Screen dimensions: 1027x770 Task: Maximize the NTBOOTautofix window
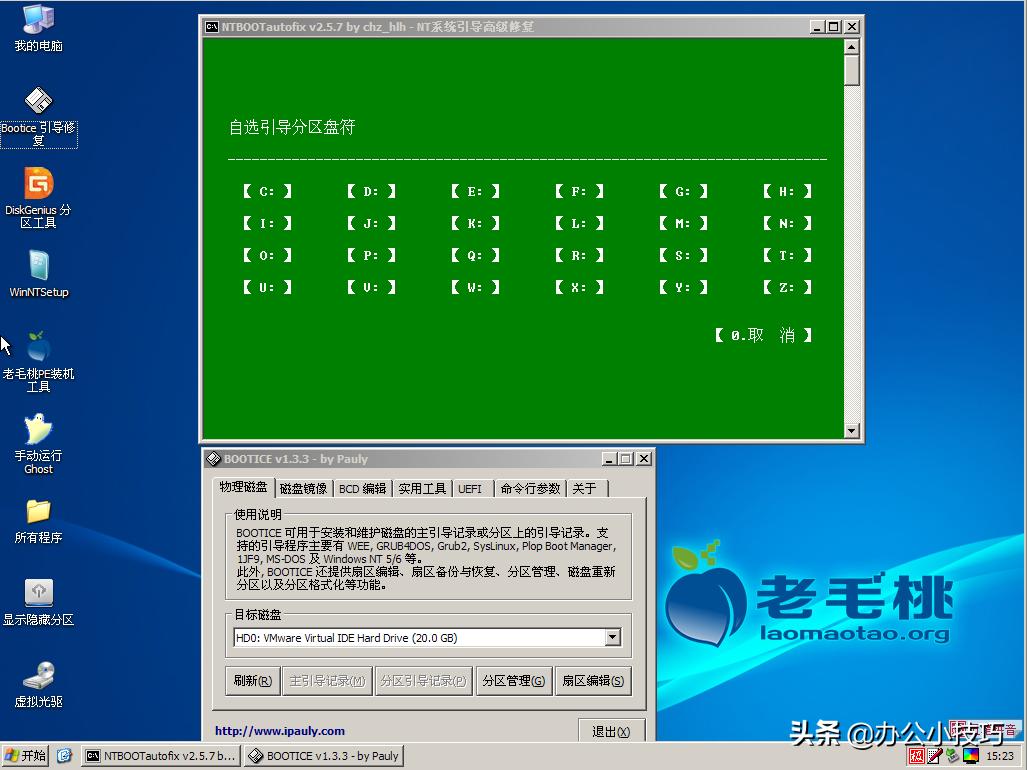(834, 27)
